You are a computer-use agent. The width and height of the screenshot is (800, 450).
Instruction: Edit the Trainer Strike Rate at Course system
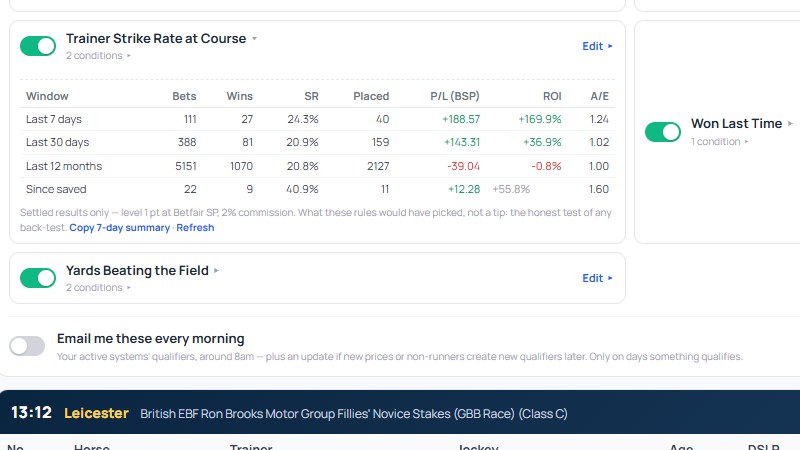[x=597, y=46]
